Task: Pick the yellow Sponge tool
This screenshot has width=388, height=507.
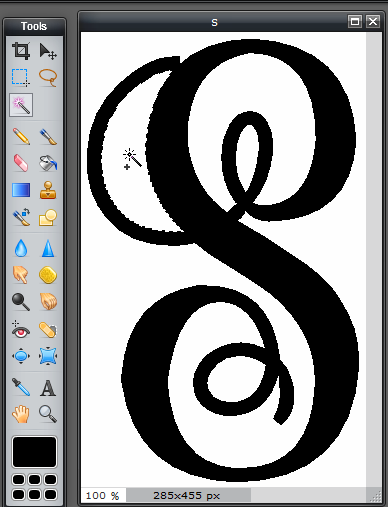Action: (48, 275)
